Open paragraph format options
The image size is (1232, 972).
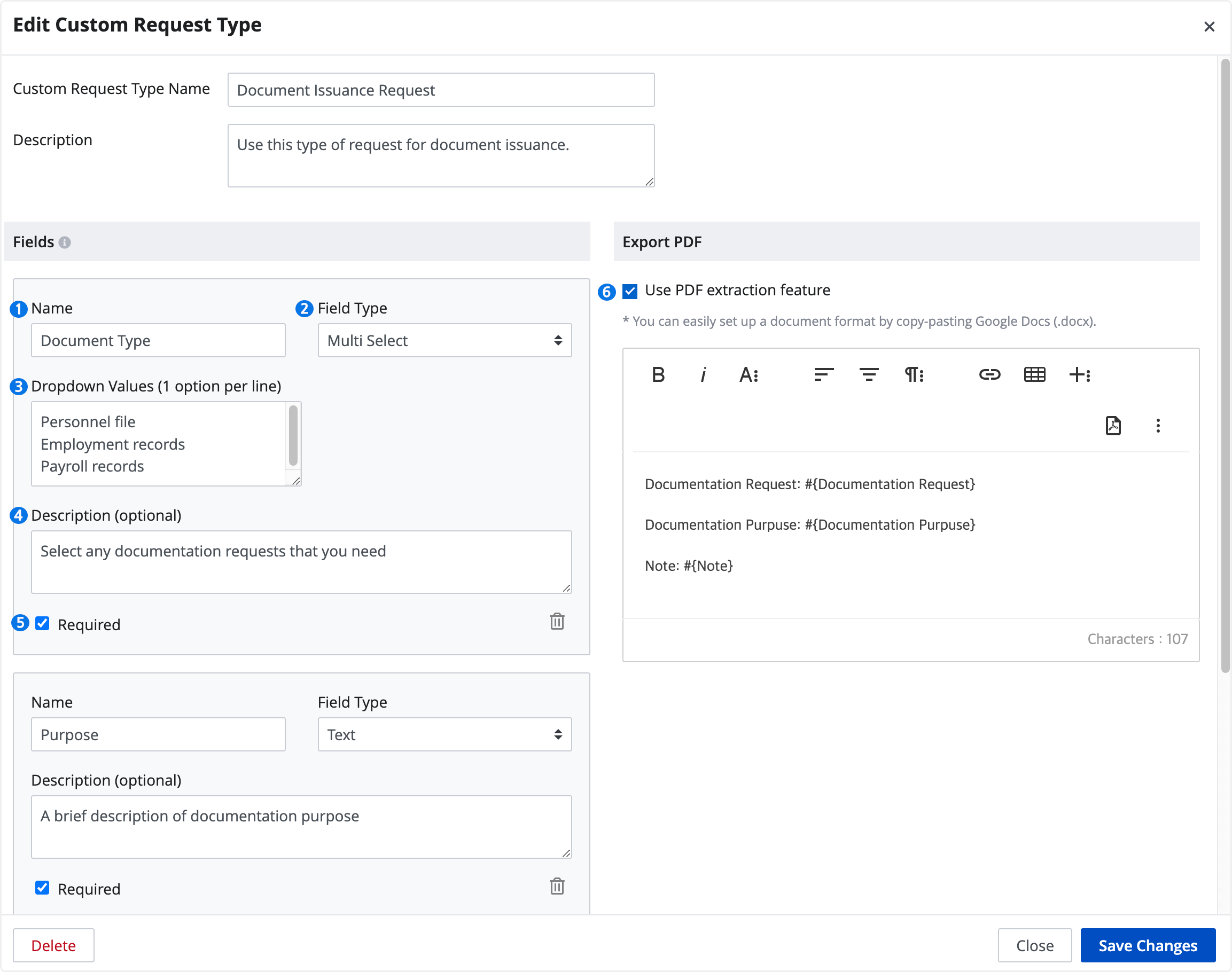click(x=914, y=374)
